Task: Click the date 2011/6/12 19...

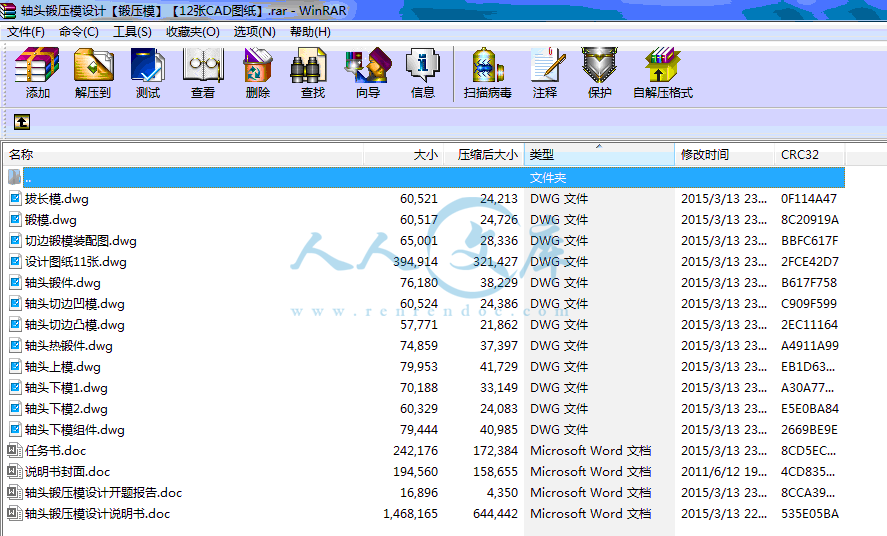Action: coord(724,472)
